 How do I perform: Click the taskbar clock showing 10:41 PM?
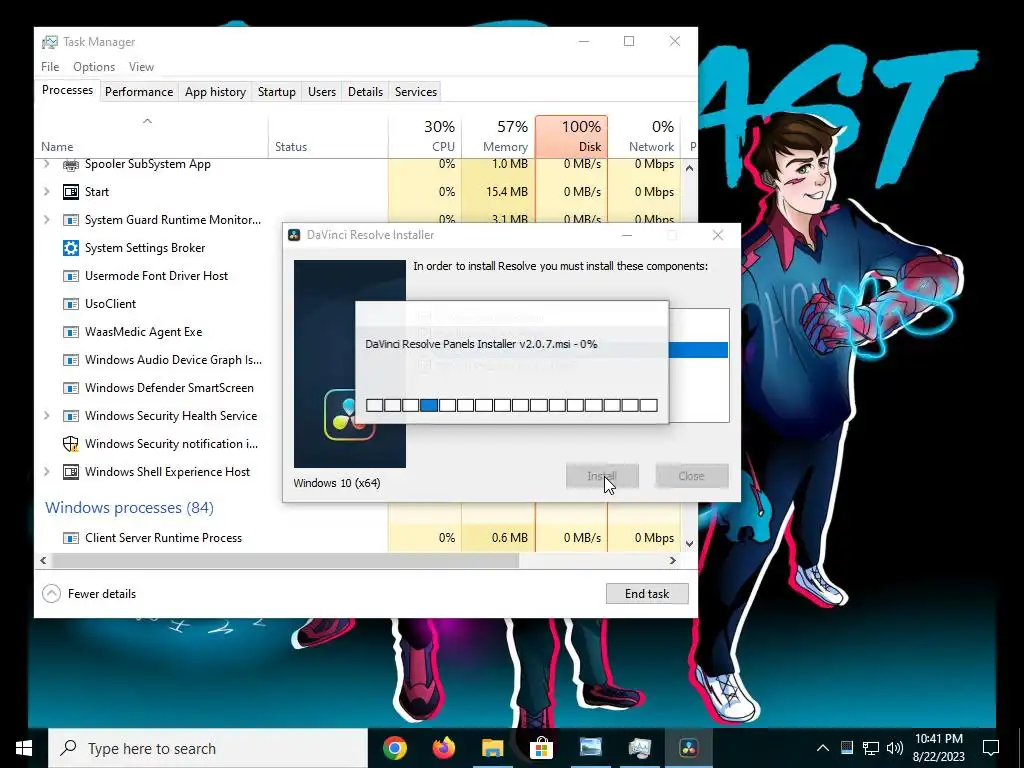tap(938, 748)
